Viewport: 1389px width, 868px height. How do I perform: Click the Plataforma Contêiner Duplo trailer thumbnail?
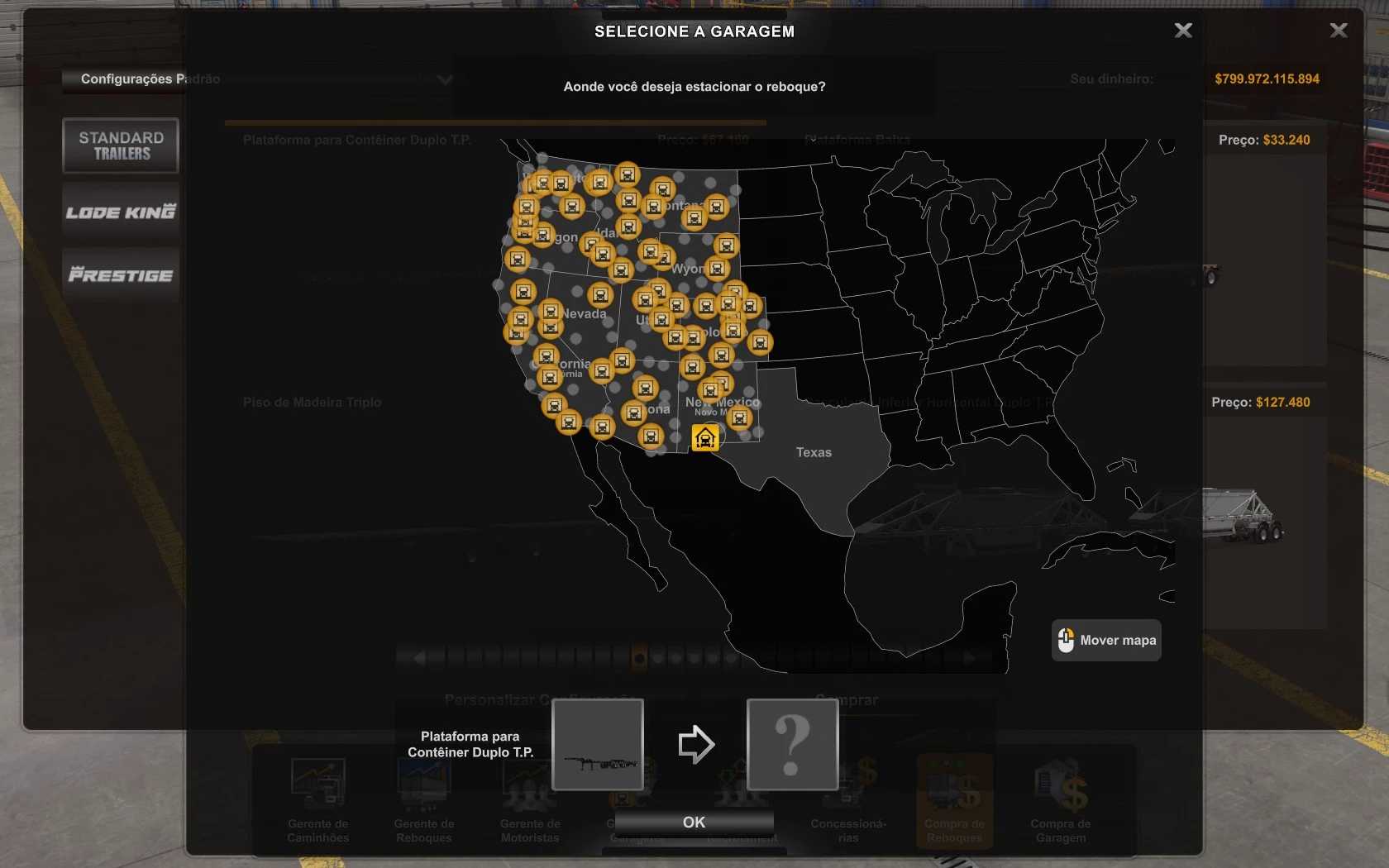point(598,744)
